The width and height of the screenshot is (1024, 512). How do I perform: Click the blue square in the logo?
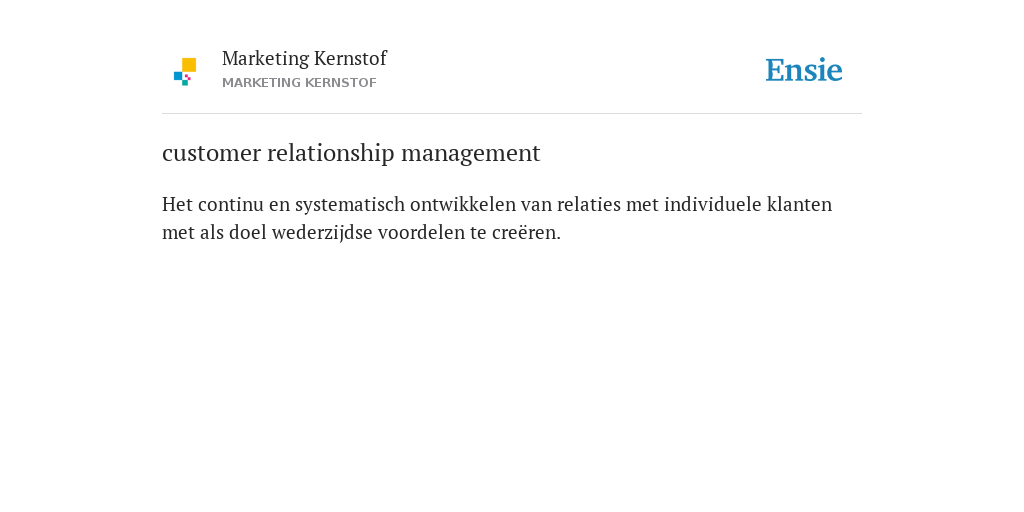178,76
